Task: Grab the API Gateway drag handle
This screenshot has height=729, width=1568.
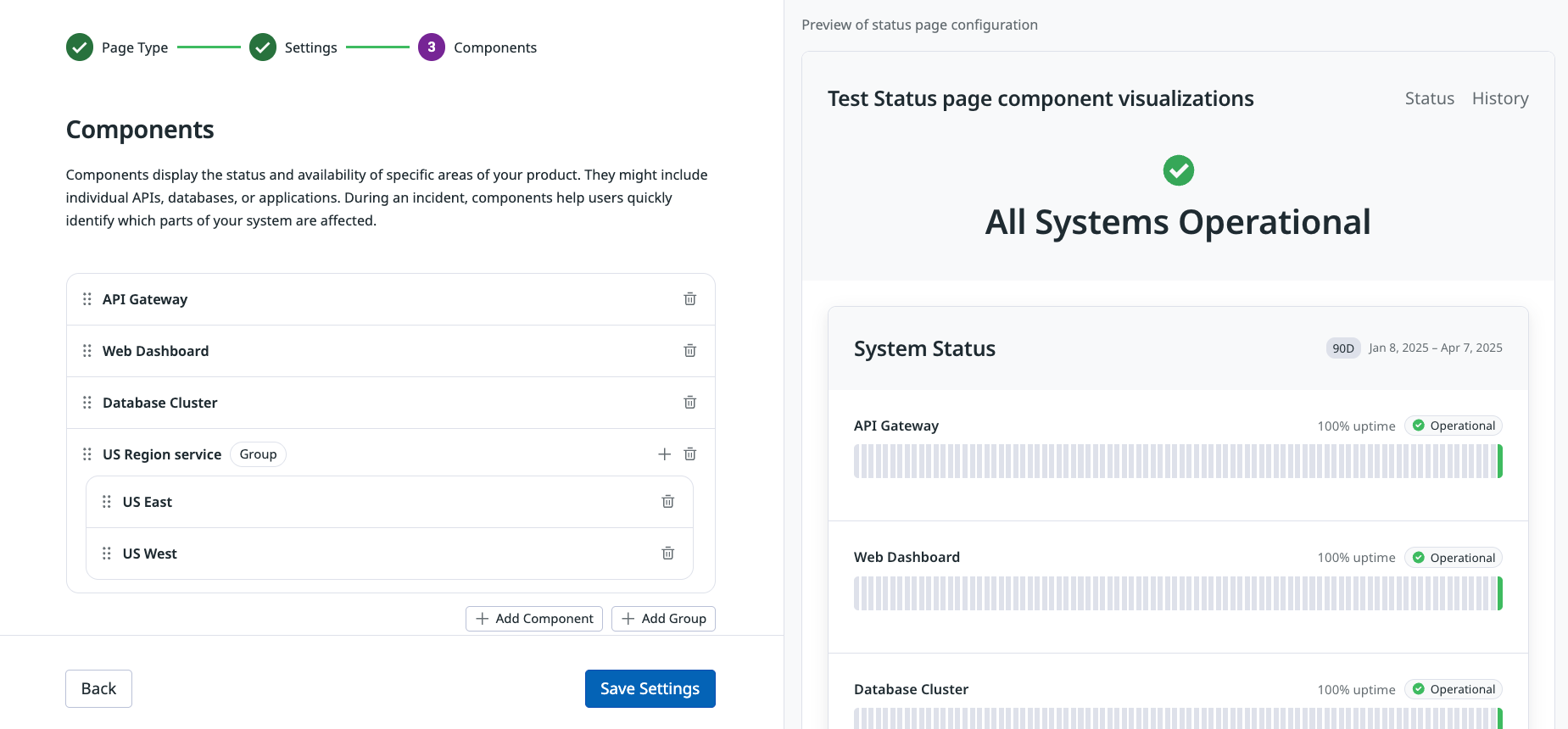Action: click(87, 299)
